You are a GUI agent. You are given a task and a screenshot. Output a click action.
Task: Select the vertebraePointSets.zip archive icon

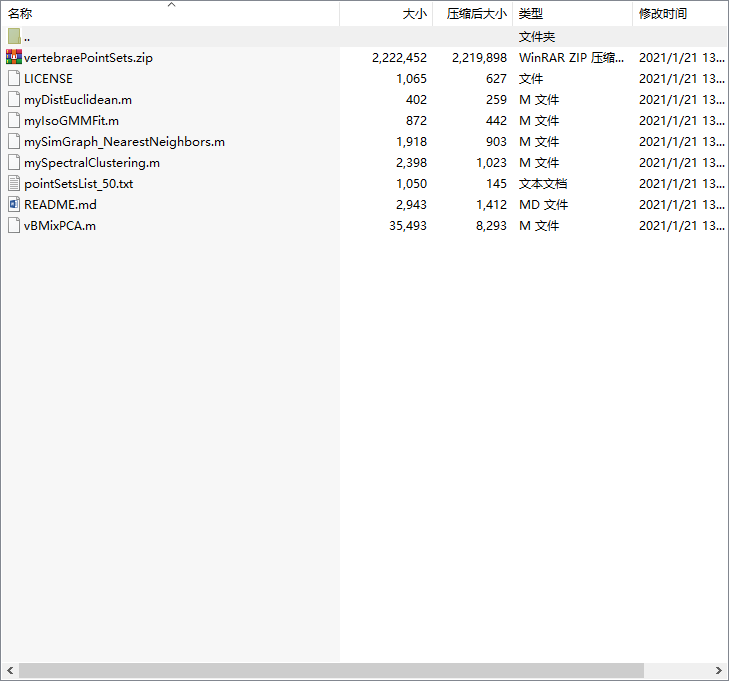click(x=14, y=57)
